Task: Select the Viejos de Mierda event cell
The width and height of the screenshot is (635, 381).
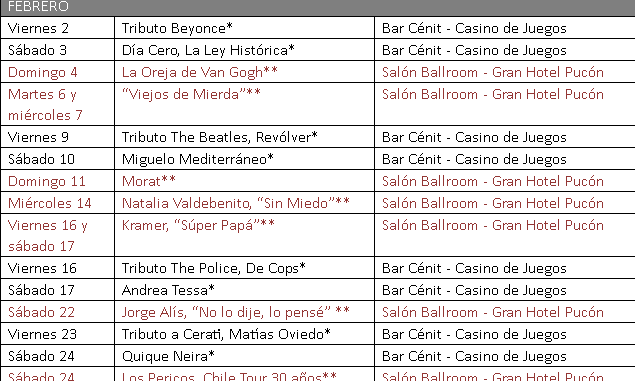Action: point(245,104)
